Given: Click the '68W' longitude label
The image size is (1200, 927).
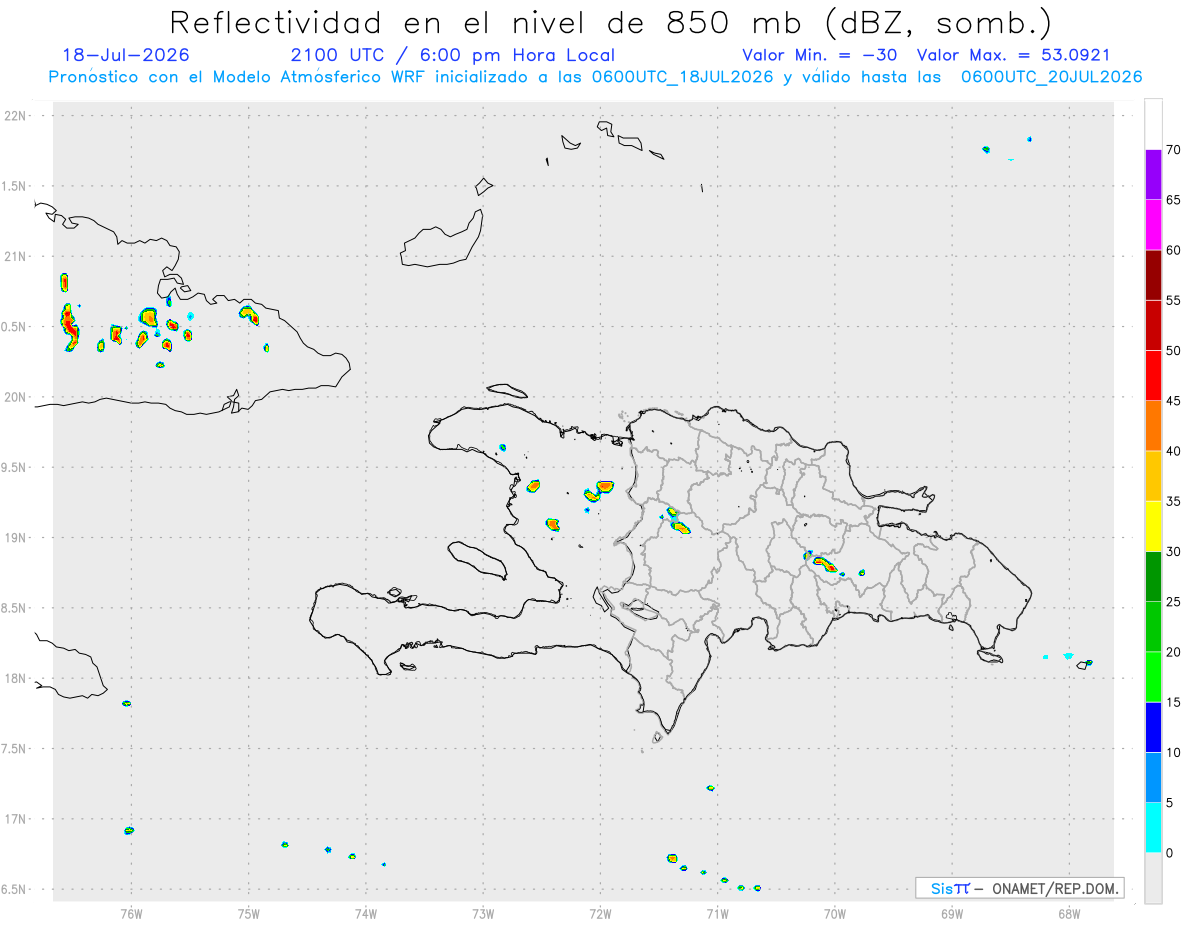Looking at the screenshot, I should coord(1069,913).
